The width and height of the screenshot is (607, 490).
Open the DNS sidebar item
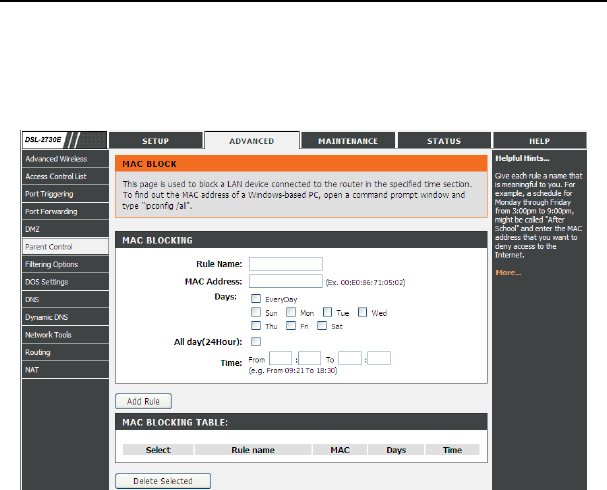click(65, 300)
